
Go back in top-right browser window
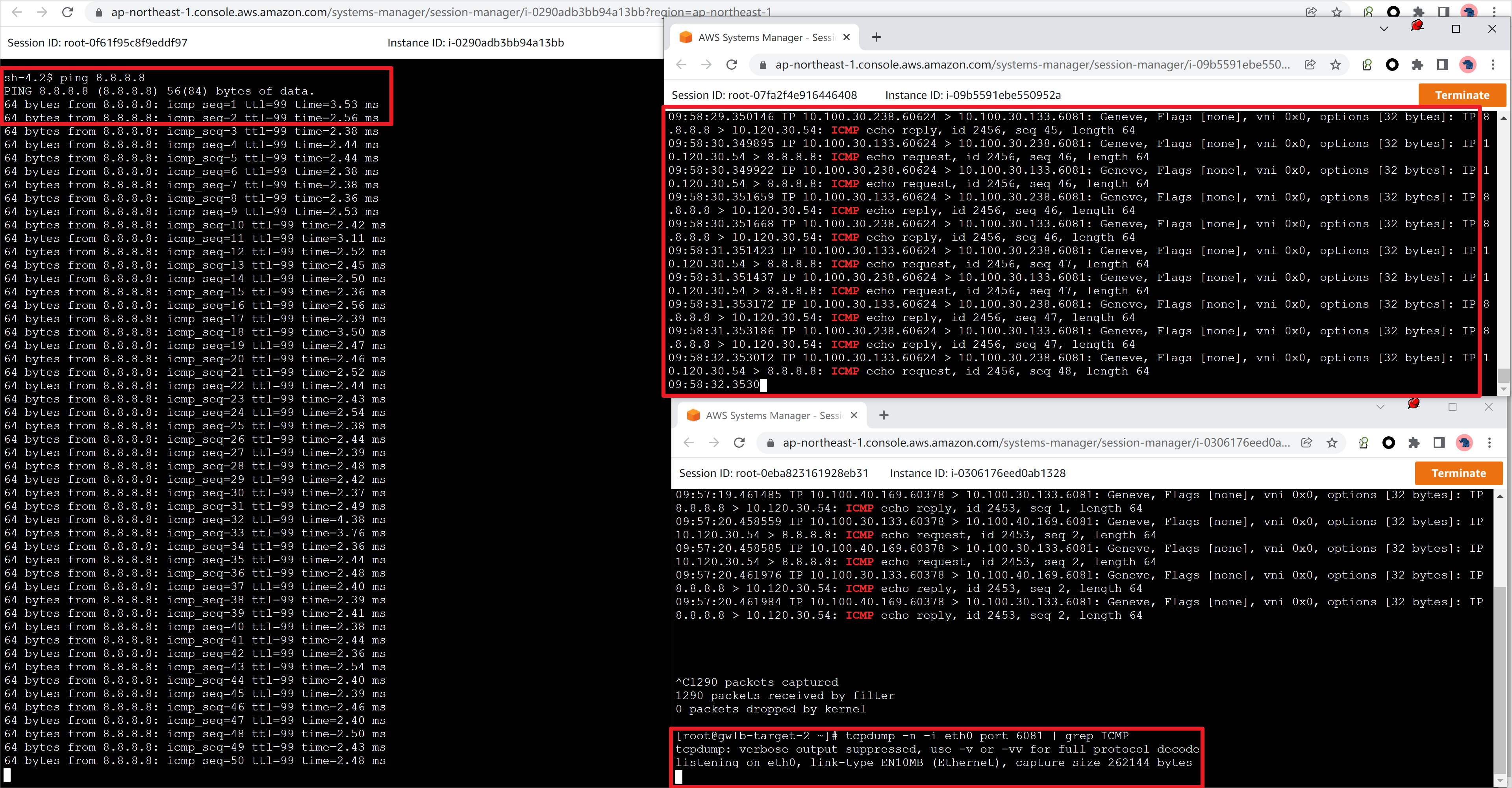coord(681,65)
